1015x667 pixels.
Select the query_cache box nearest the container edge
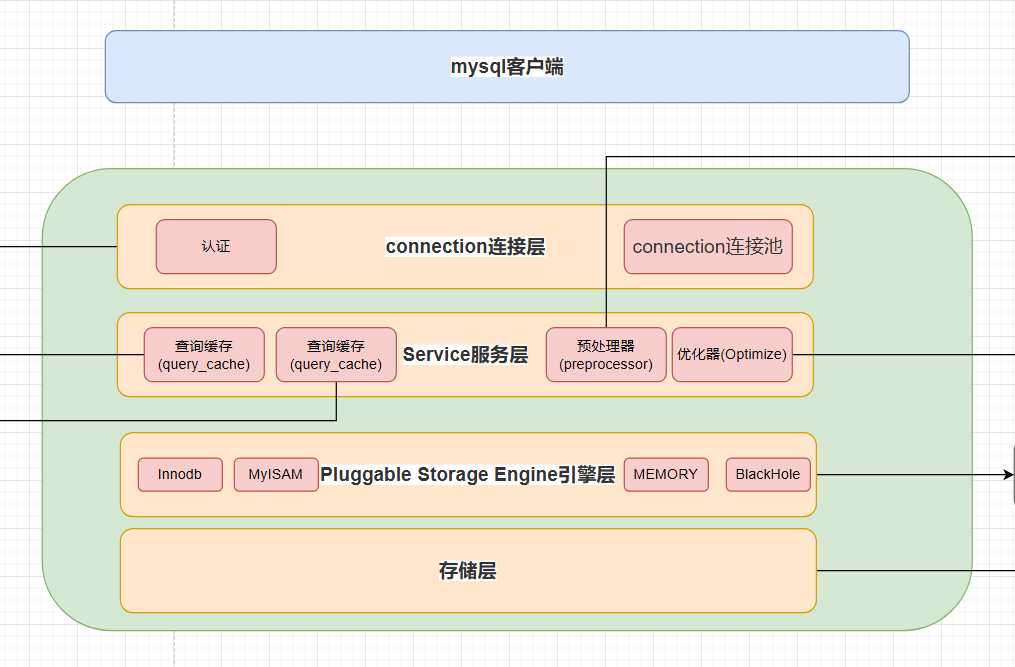coord(204,355)
